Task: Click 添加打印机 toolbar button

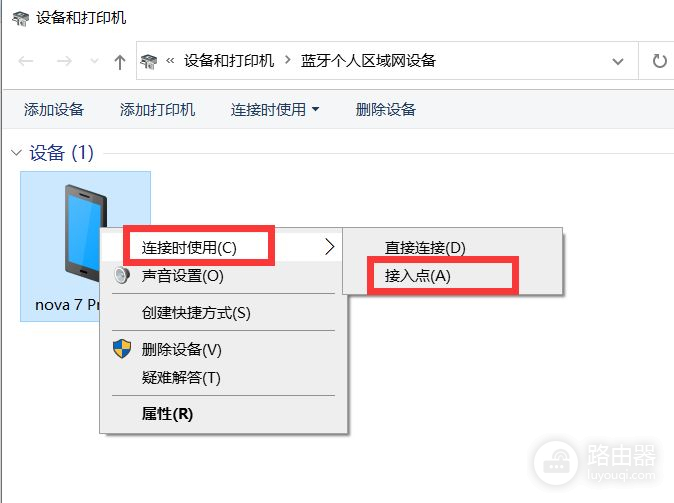Action: 157,110
